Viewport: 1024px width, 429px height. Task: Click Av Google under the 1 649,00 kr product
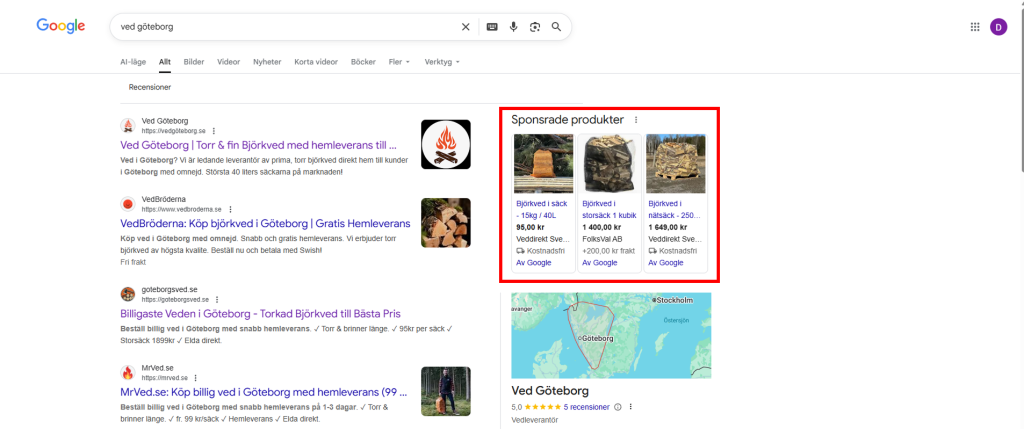tap(666, 262)
